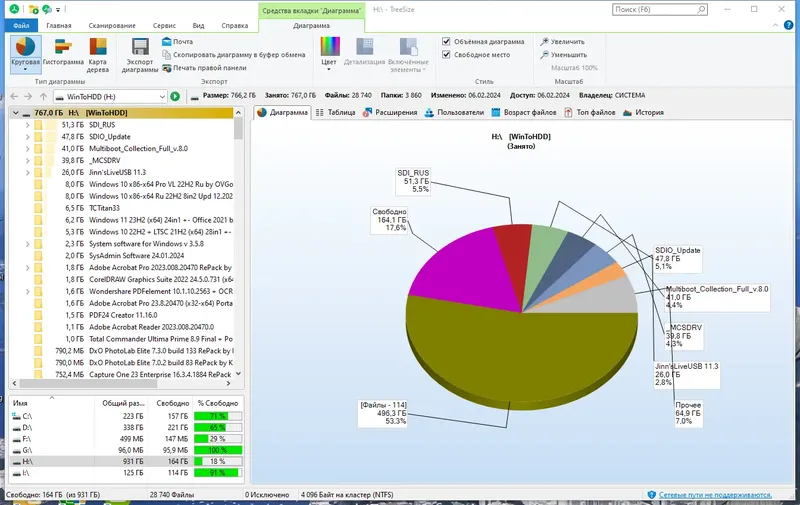Toggle the Объёмная диаграмма checkbox
The image size is (800, 505).
pos(446,41)
